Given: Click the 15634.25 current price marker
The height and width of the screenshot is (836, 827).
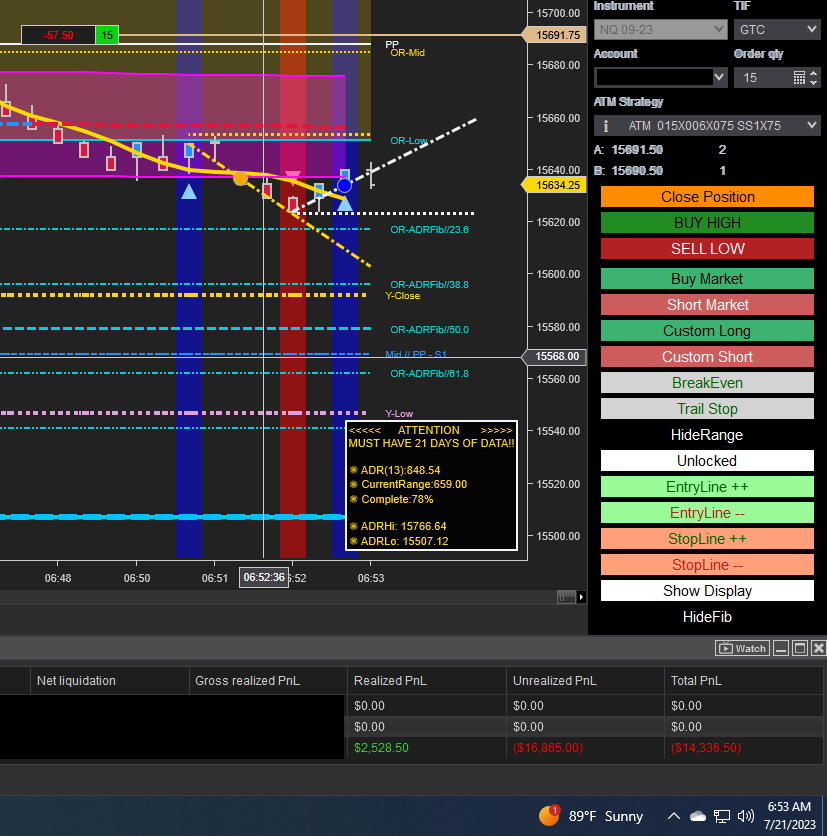Looking at the screenshot, I should [554, 185].
